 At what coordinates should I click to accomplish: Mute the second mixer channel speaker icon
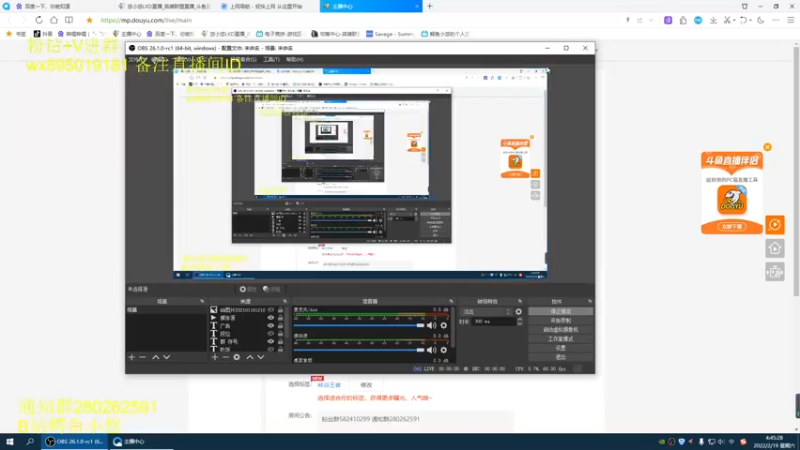click(x=432, y=350)
